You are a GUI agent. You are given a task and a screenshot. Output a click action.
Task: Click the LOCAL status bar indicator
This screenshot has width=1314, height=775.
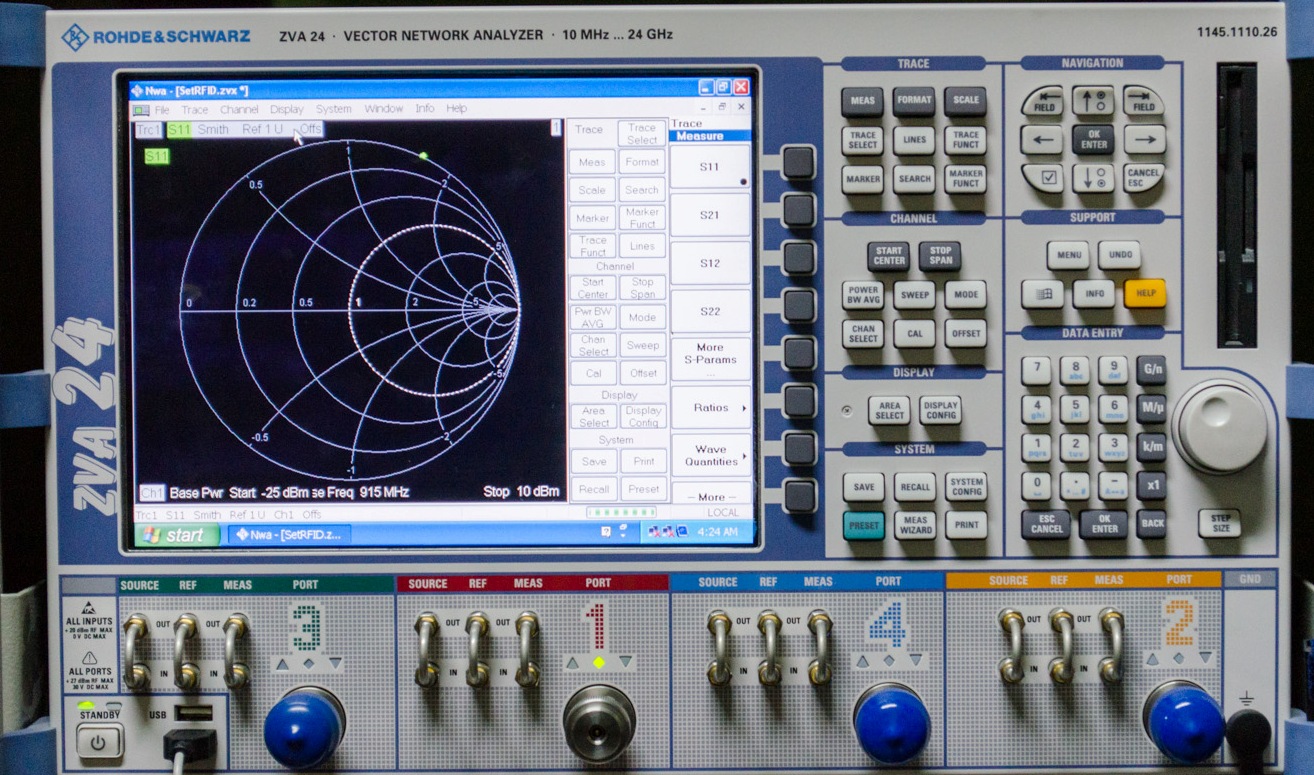coord(722,512)
